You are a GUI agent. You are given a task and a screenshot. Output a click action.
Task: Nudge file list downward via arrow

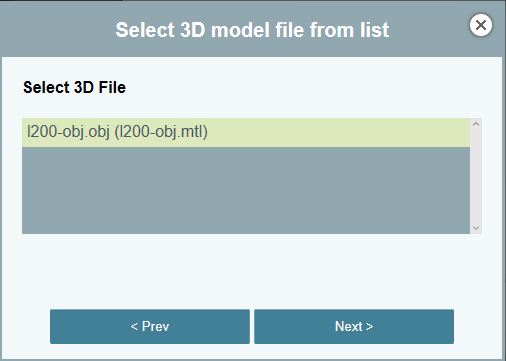476,228
